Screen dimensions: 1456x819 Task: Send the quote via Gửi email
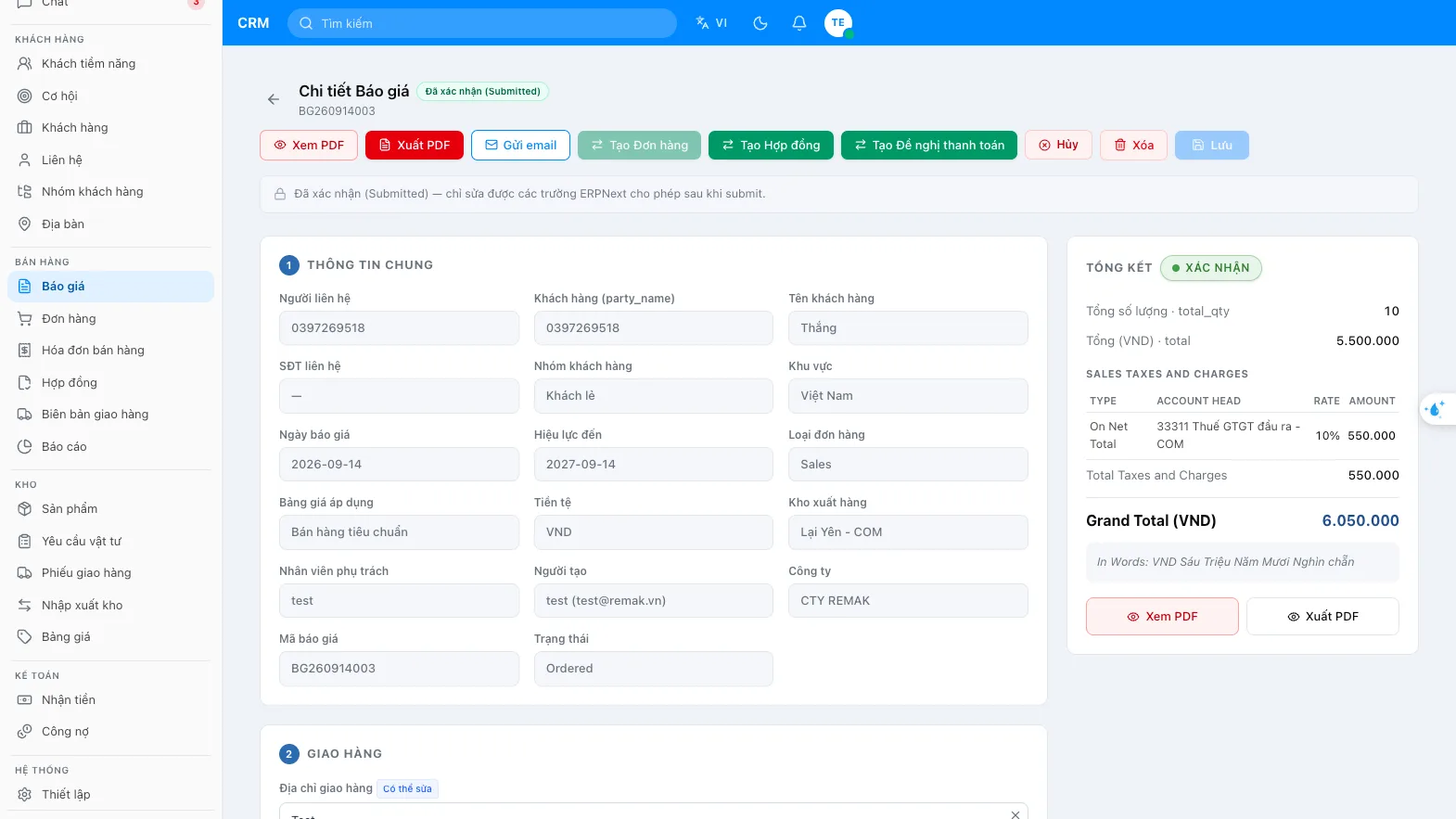(x=520, y=146)
